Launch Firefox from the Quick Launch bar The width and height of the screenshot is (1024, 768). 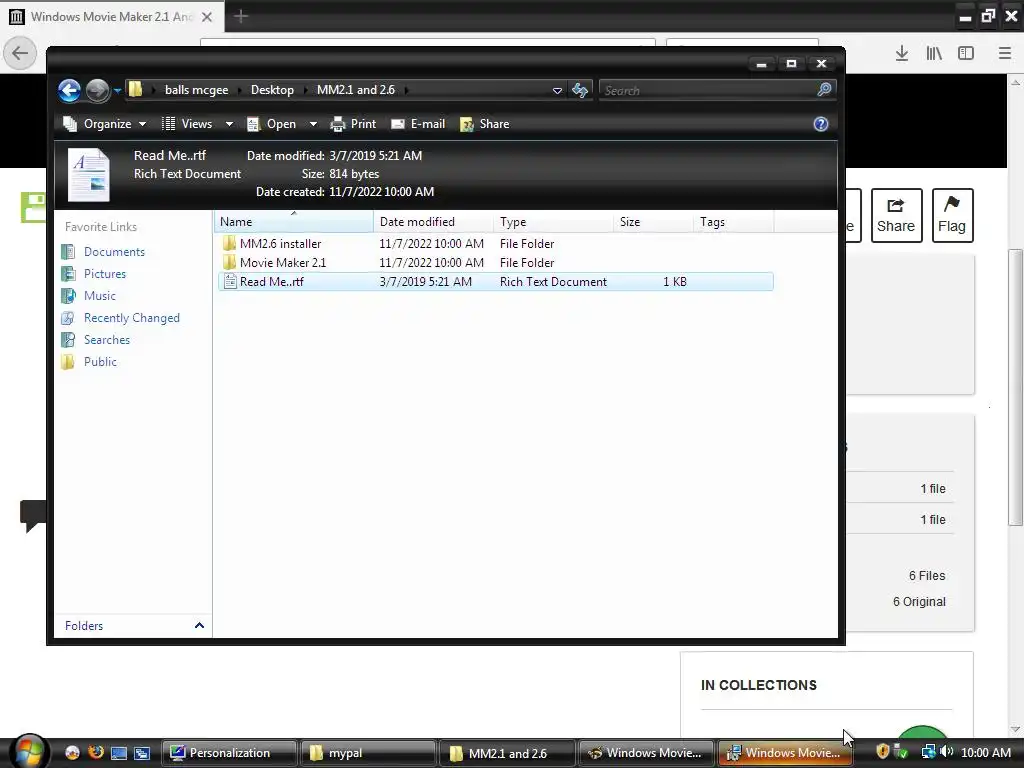pyautogui.click(x=95, y=752)
